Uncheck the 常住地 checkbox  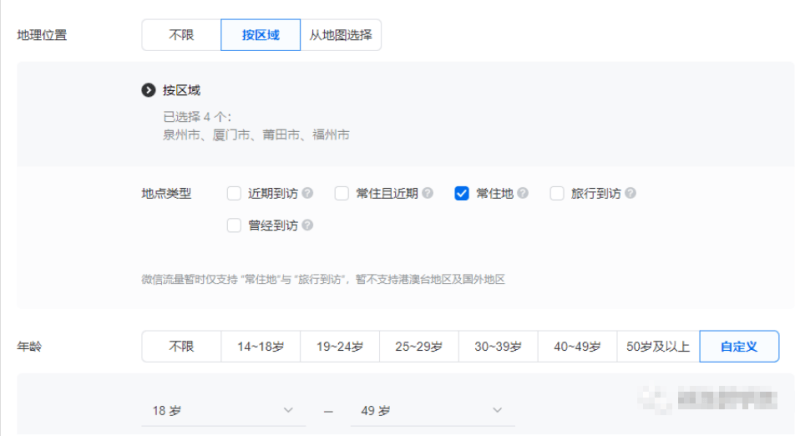(x=461, y=193)
